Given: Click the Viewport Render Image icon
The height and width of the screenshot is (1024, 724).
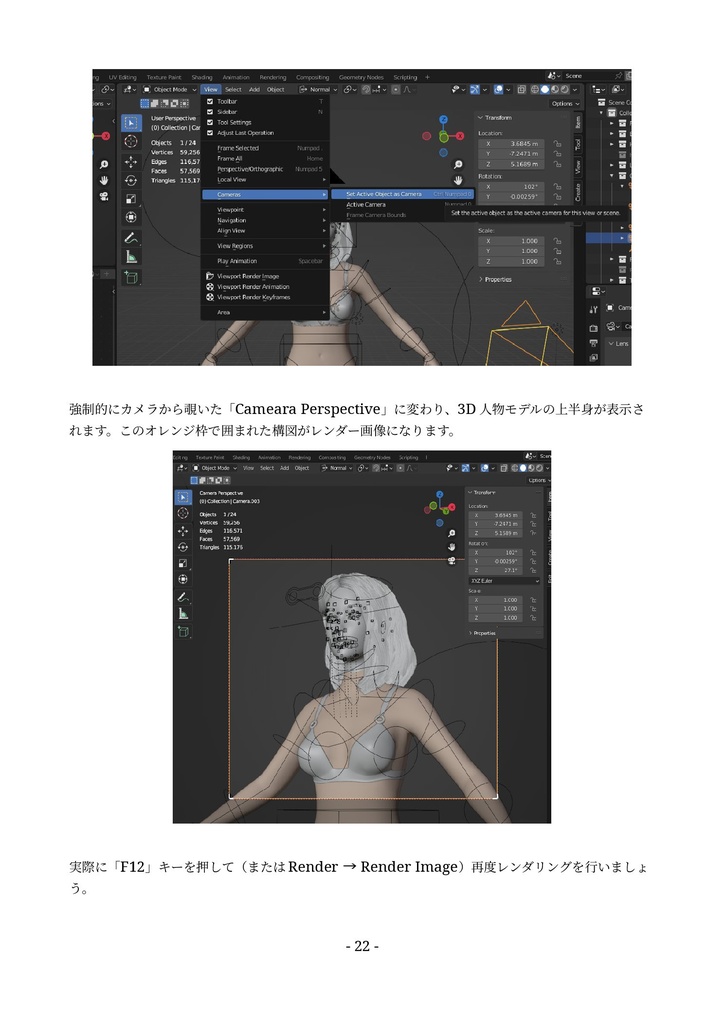Looking at the screenshot, I should [210, 276].
